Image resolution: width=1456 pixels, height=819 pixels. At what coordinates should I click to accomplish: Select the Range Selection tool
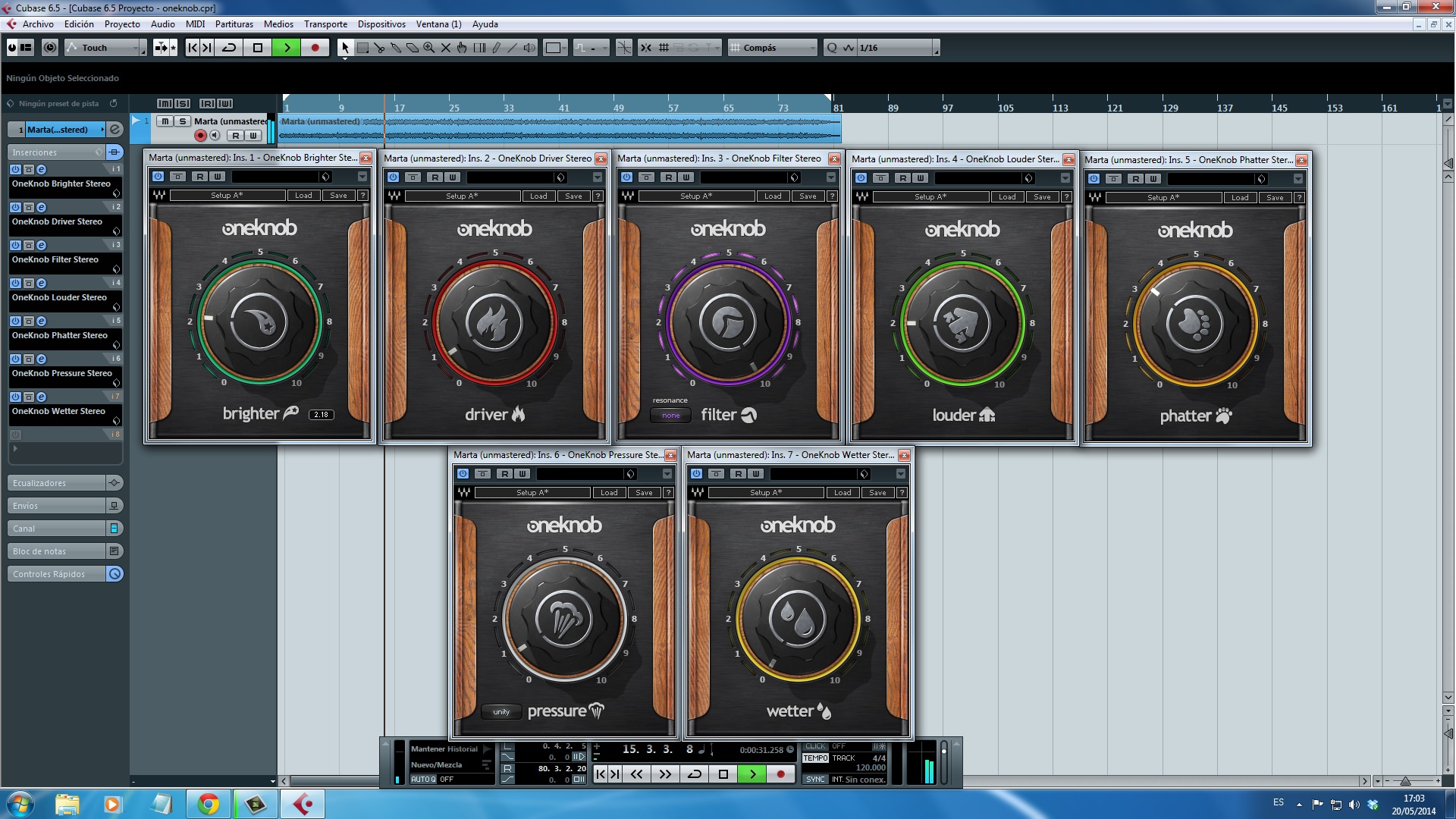click(x=362, y=48)
